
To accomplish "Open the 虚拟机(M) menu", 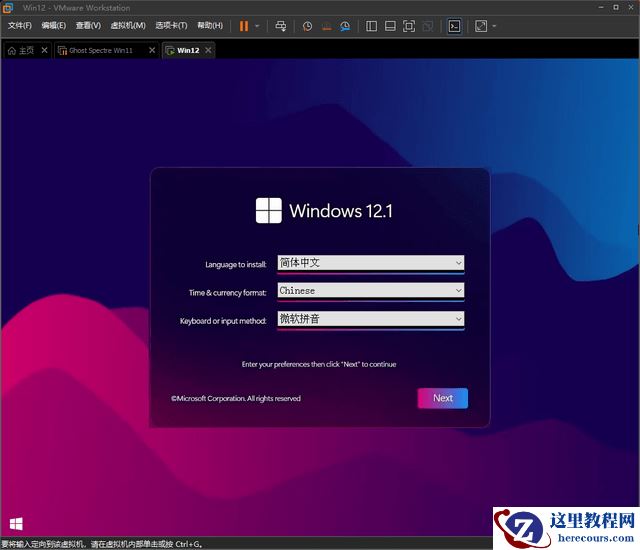I will click(x=128, y=25).
